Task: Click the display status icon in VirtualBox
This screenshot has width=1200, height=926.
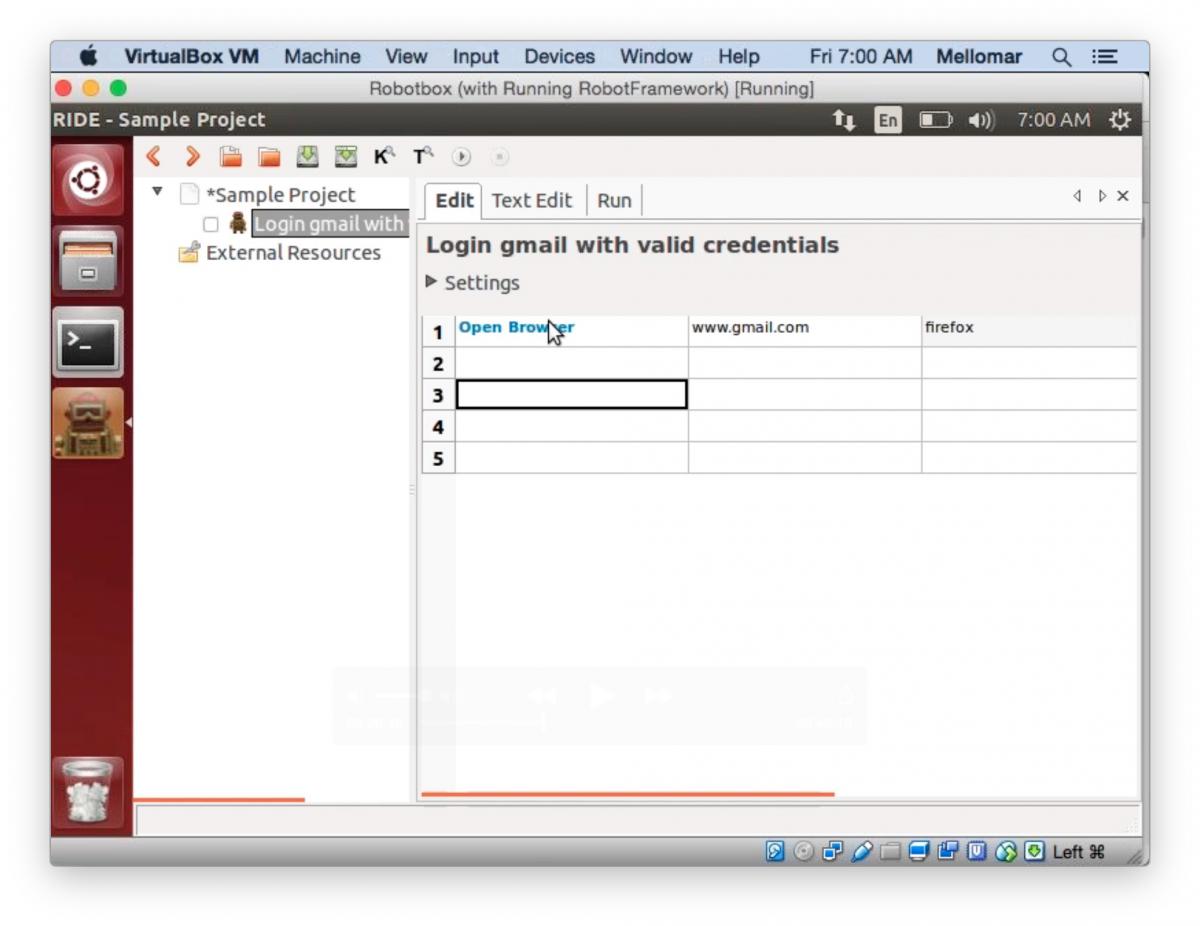Action: pos(919,852)
